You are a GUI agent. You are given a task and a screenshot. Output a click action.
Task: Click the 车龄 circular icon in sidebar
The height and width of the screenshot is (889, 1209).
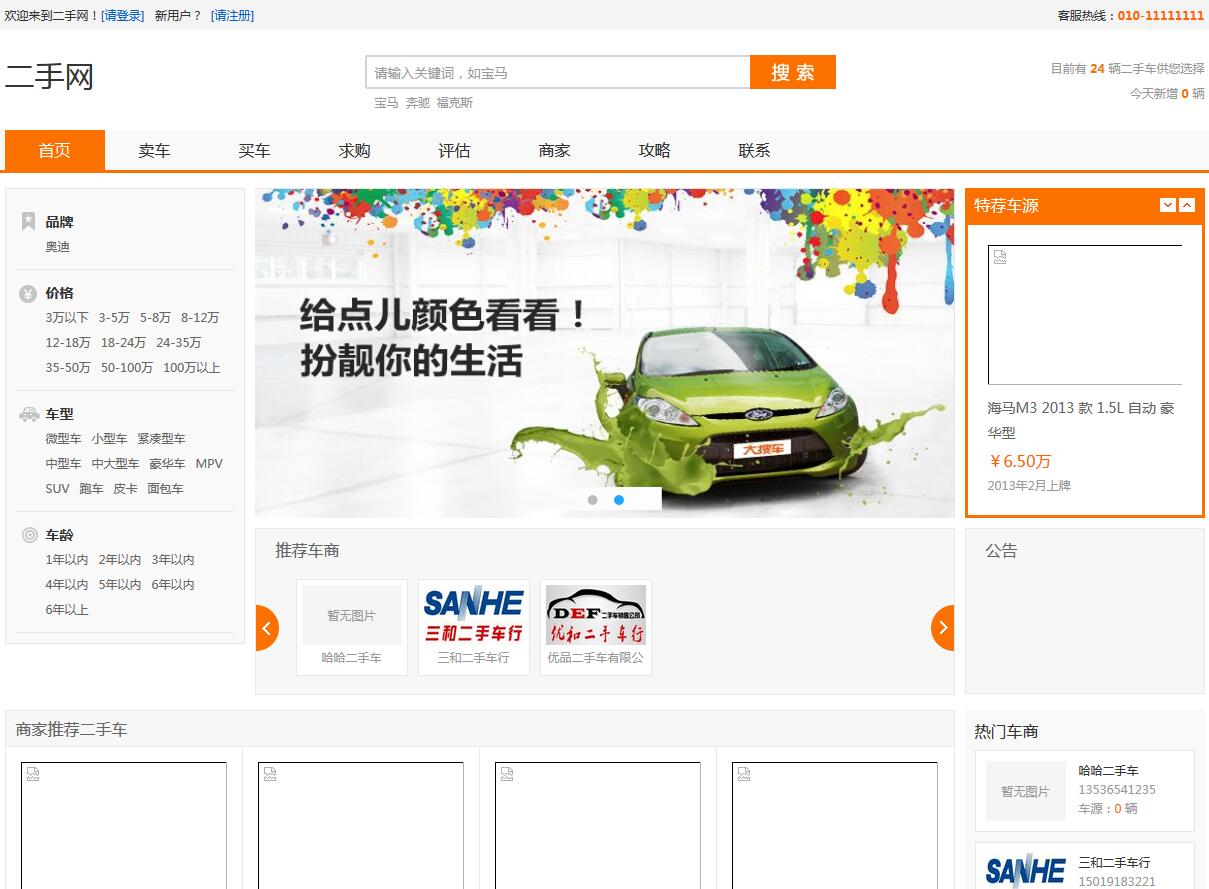pyautogui.click(x=29, y=535)
